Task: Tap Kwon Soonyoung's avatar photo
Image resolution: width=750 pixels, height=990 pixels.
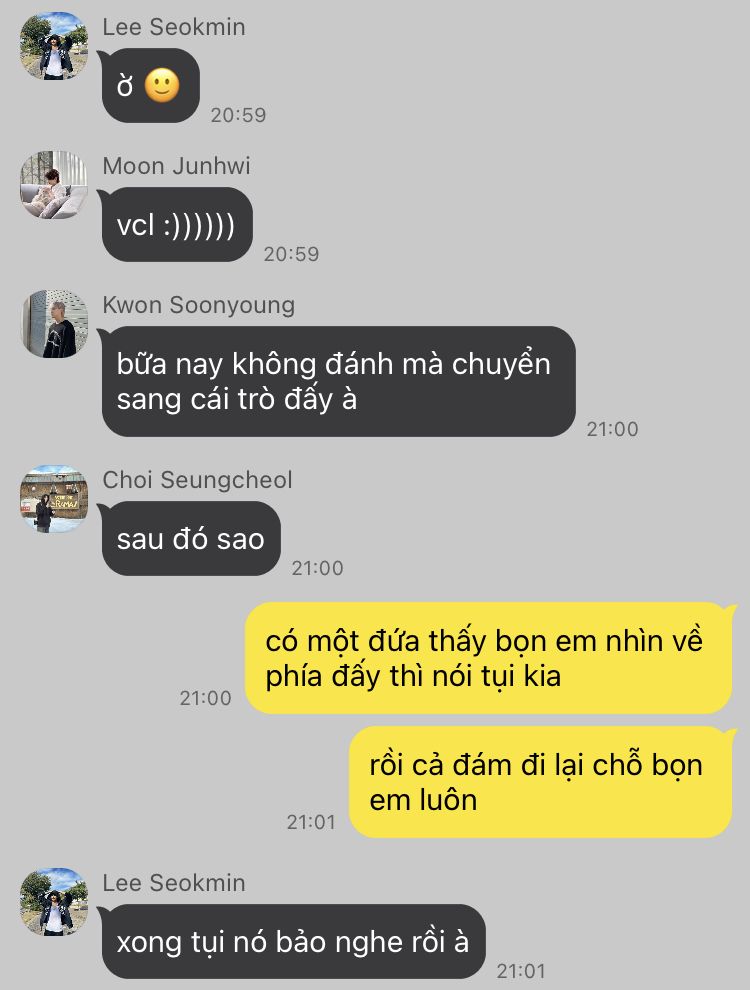Action: click(54, 324)
